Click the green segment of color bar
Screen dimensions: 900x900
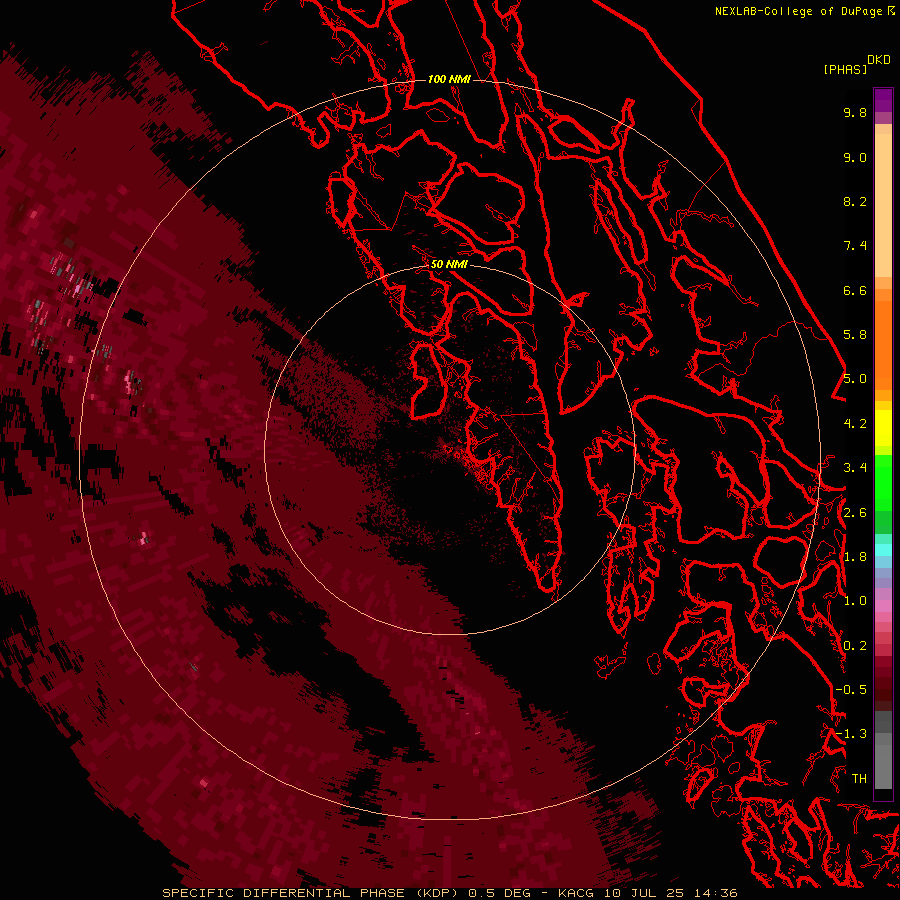[883, 485]
